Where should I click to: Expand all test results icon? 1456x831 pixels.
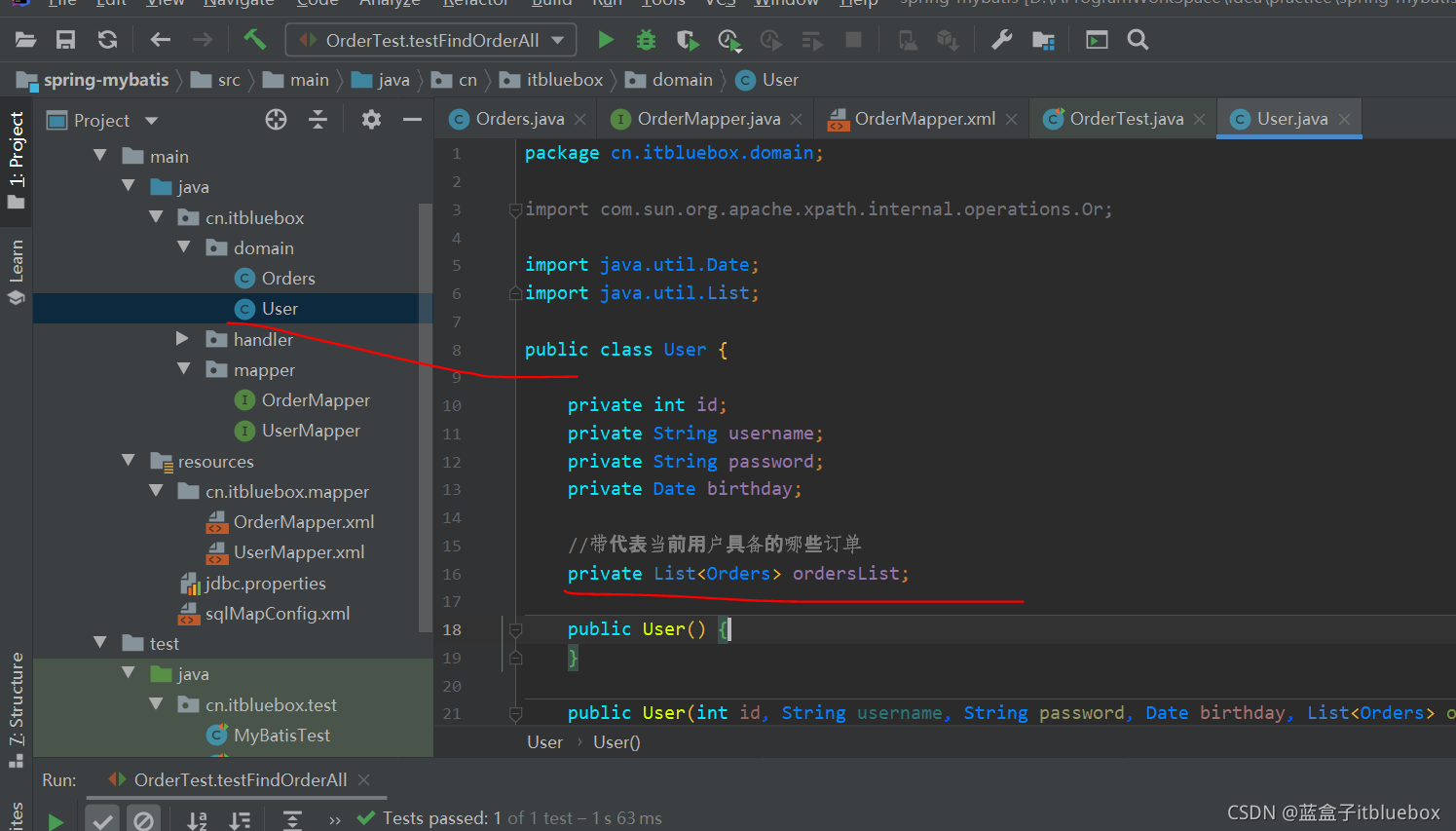pyautogui.click(x=292, y=821)
